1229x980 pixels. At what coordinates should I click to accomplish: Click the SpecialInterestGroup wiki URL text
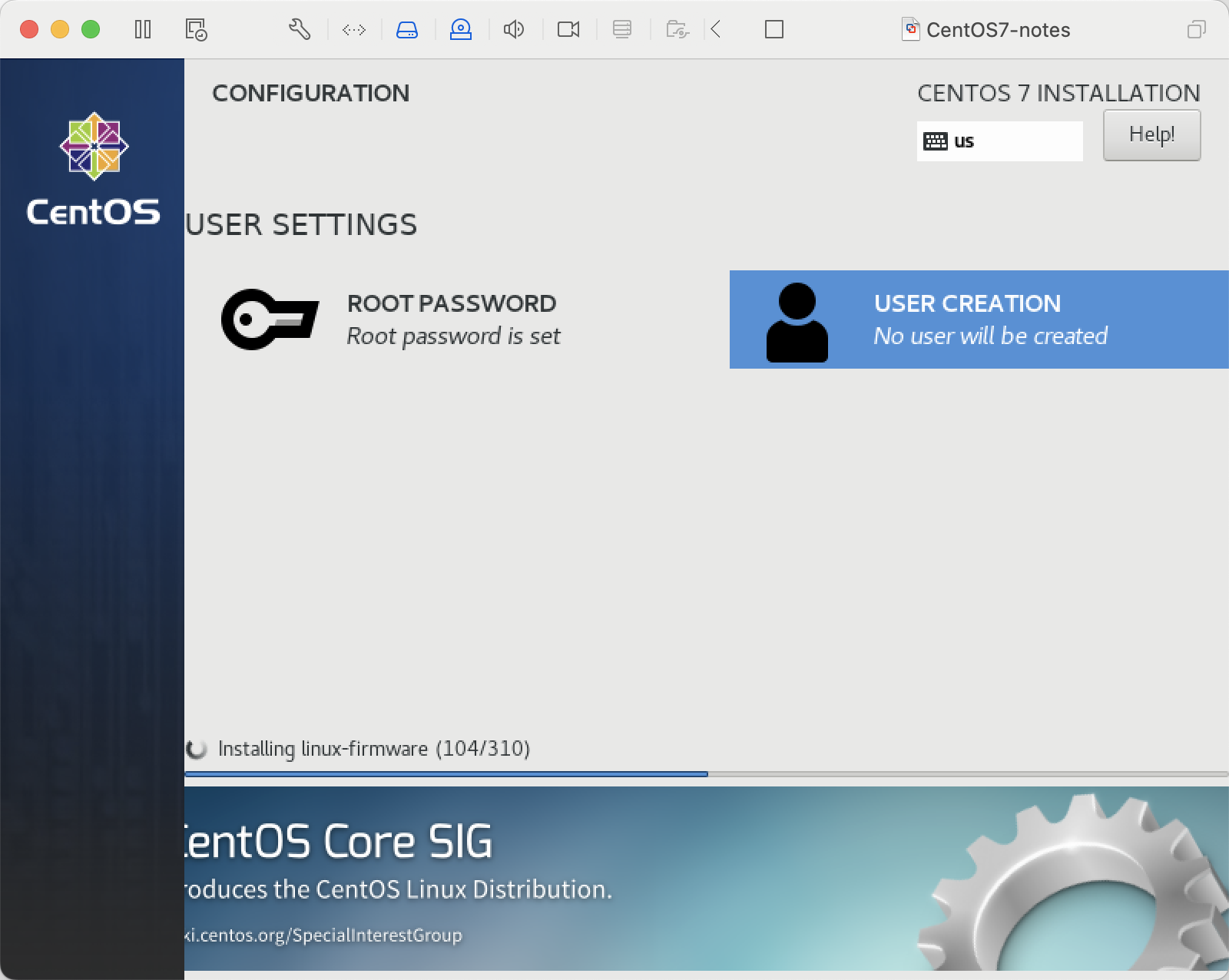[323, 935]
